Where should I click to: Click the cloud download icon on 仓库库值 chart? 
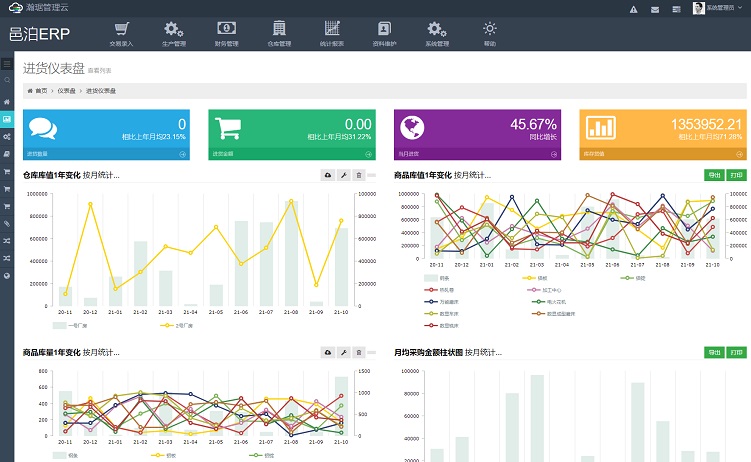(x=327, y=175)
